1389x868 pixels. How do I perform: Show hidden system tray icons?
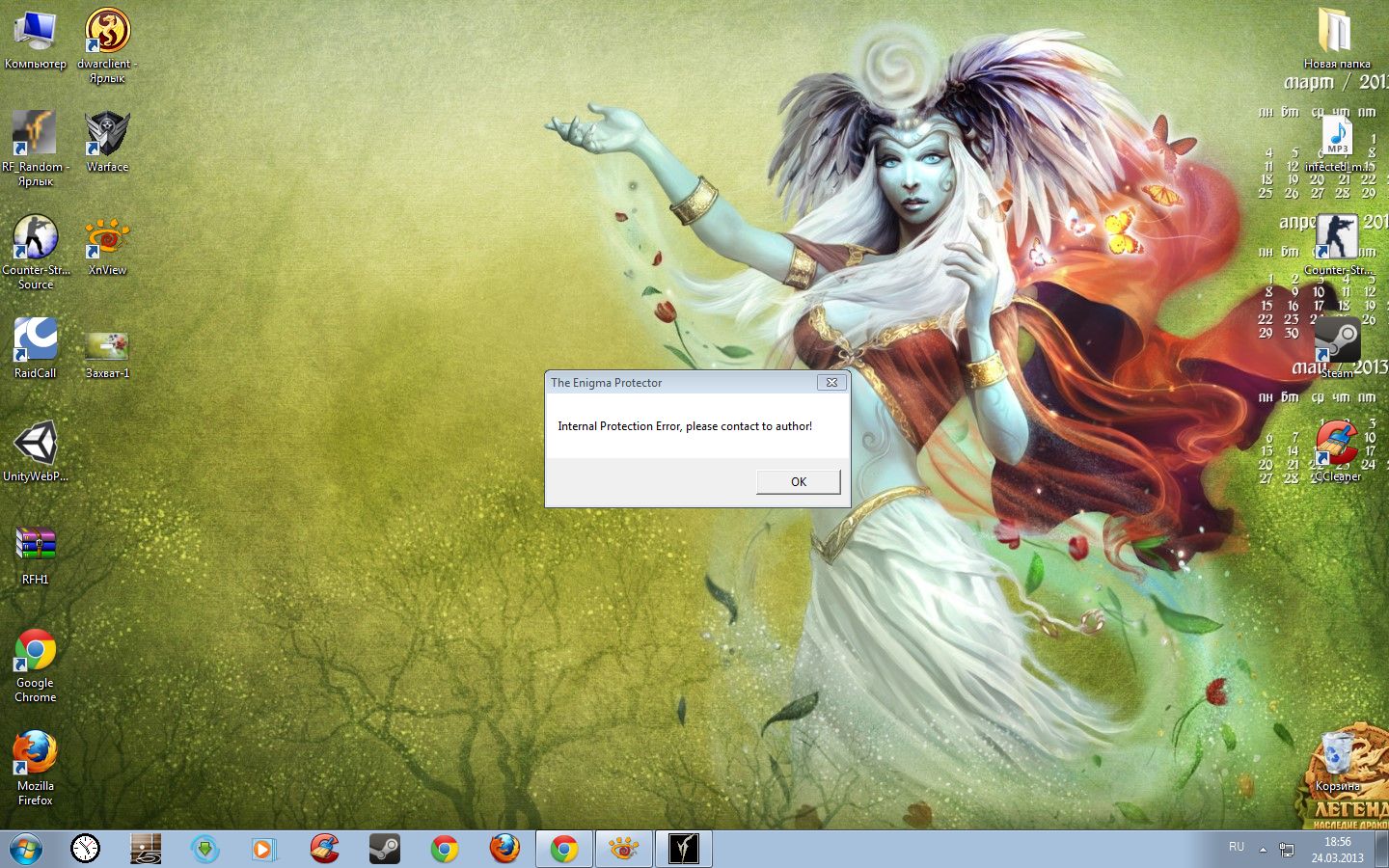pos(1263,850)
